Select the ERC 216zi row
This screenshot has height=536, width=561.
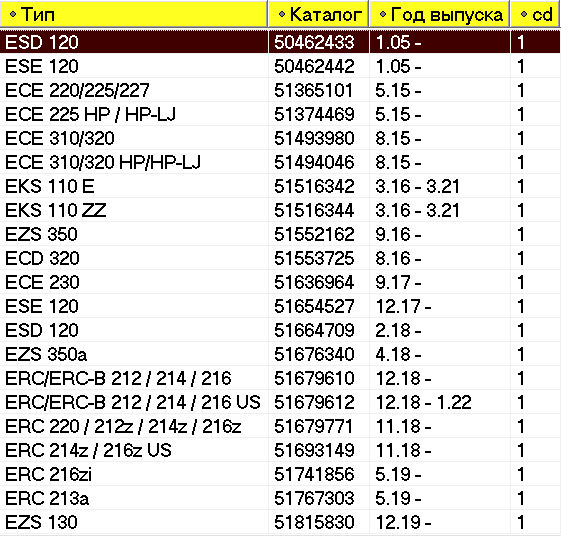pyautogui.click(x=280, y=474)
